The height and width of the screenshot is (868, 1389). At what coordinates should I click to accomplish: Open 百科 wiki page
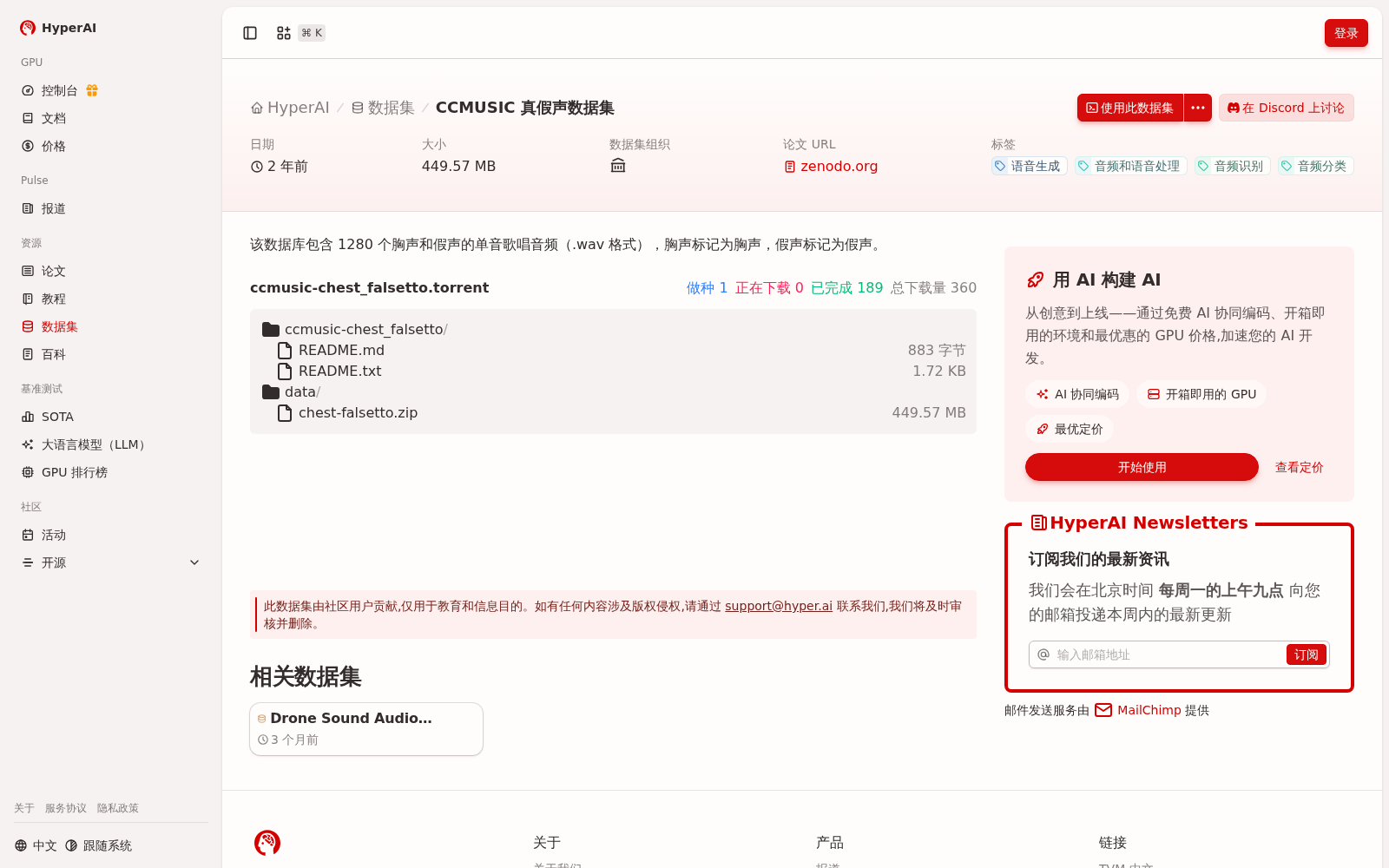pos(111,354)
